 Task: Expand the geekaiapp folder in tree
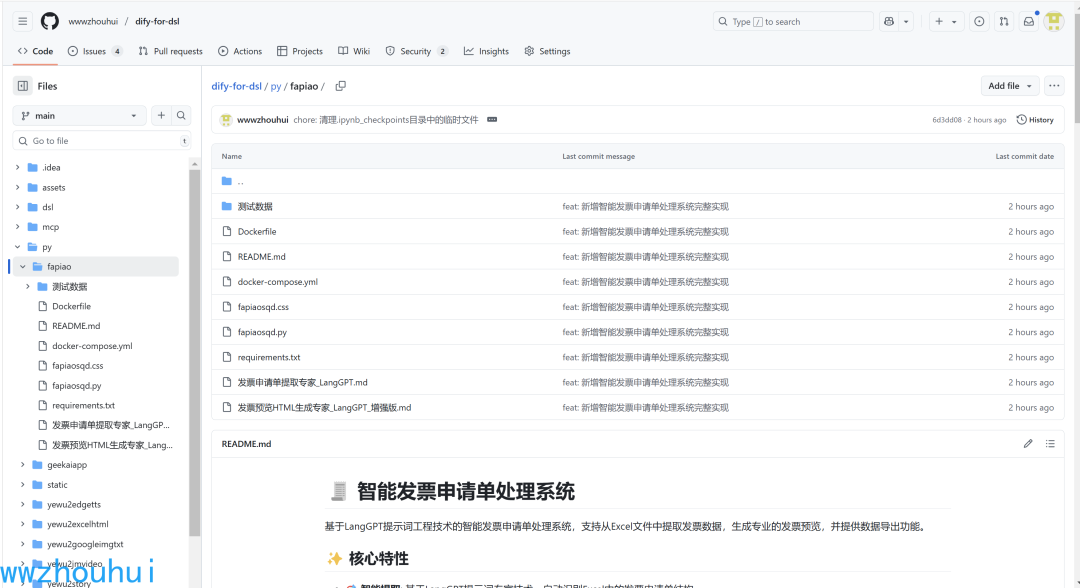(x=23, y=465)
